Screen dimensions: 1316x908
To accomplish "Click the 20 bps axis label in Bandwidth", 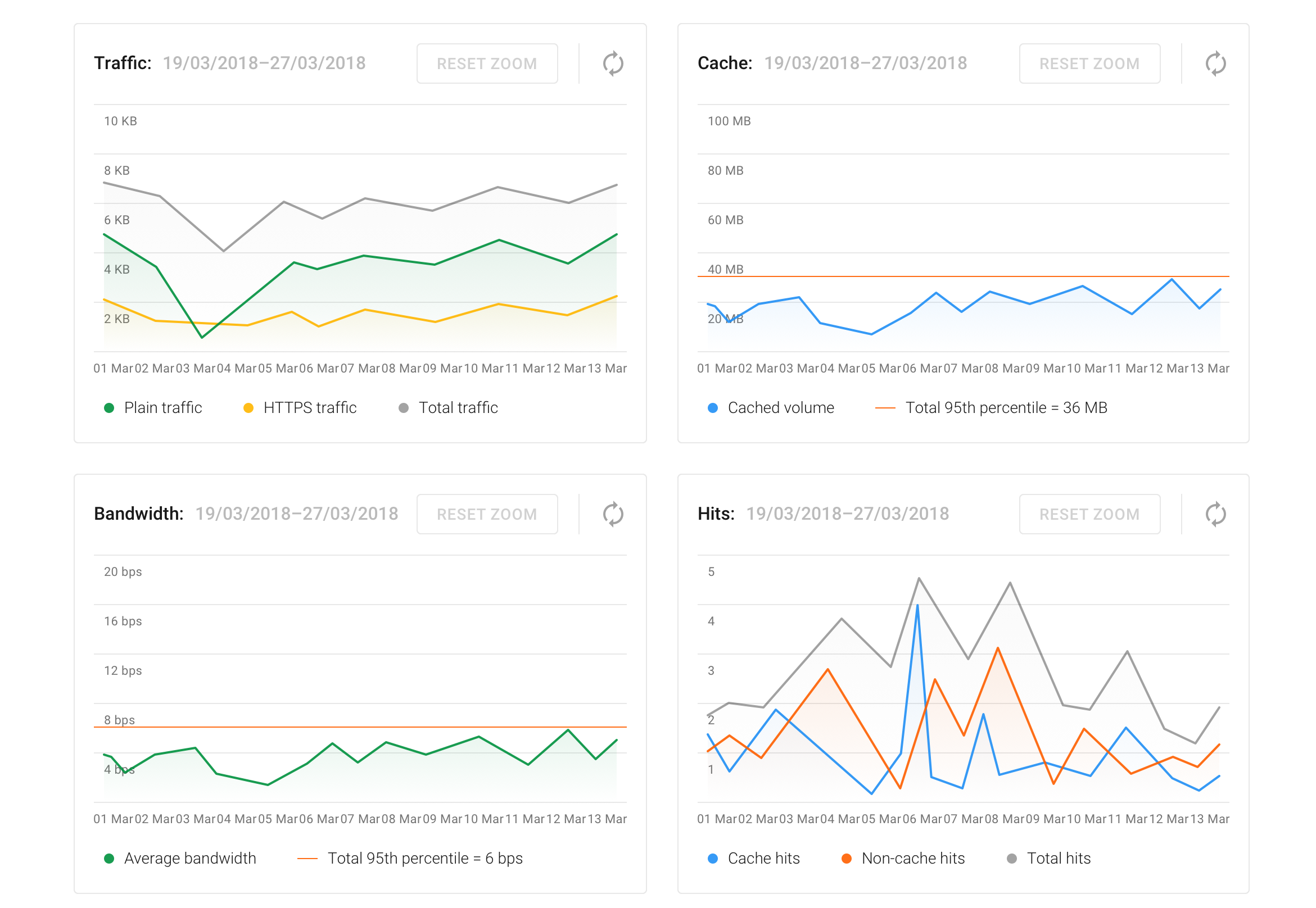I will pyautogui.click(x=123, y=572).
